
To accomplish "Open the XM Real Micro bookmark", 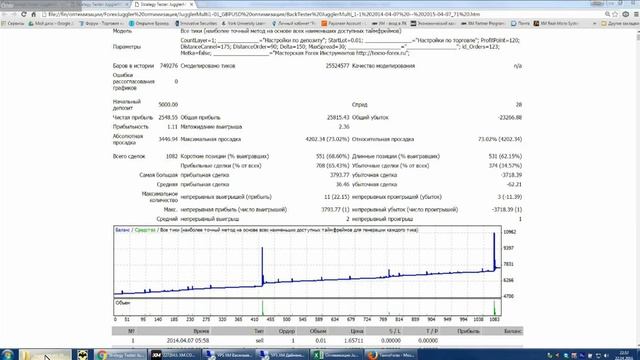I will click(x=556, y=24).
